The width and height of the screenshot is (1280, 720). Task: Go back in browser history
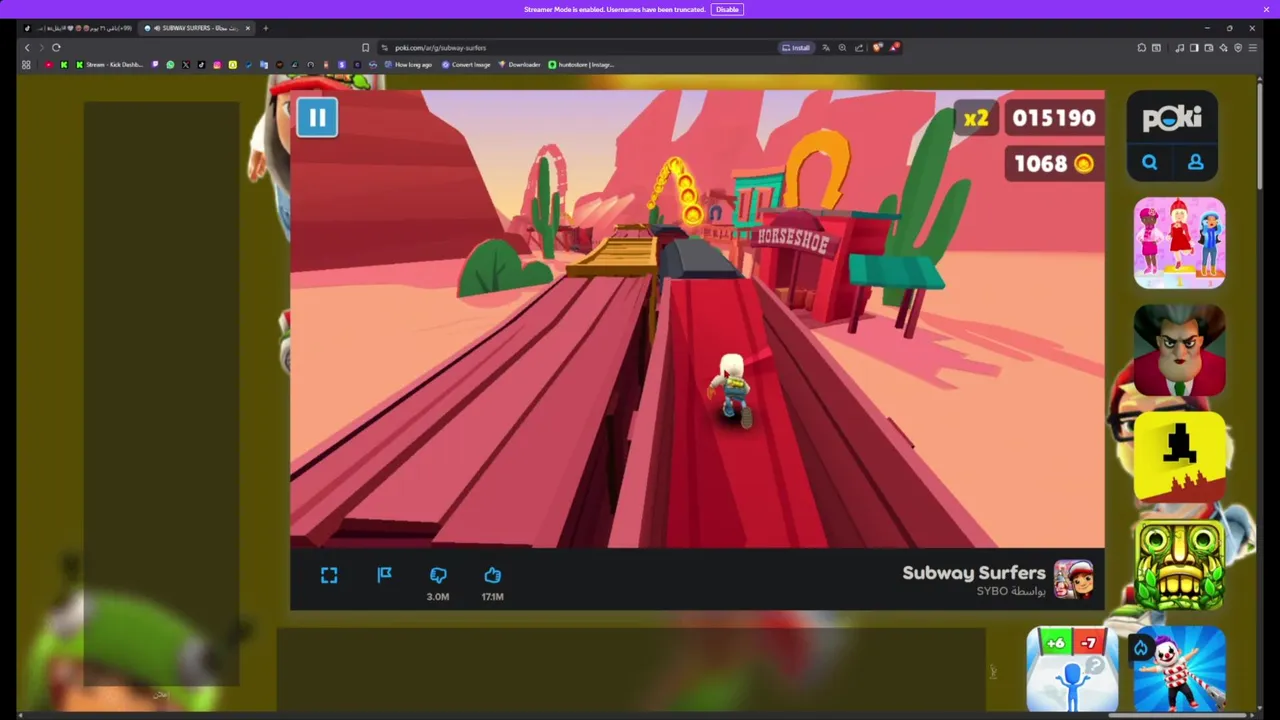click(x=27, y=48)
